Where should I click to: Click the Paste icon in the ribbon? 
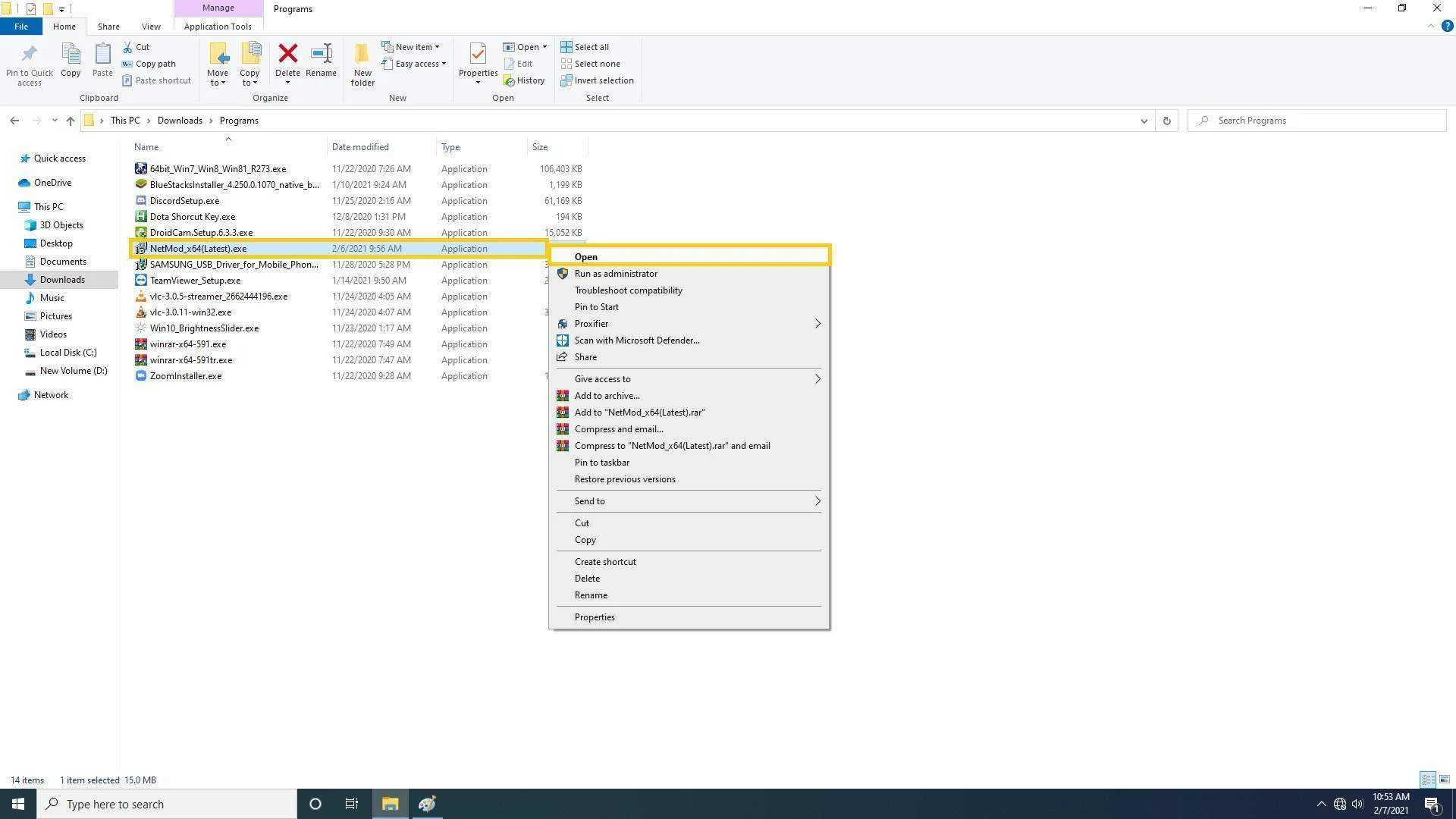click(102, 55)
